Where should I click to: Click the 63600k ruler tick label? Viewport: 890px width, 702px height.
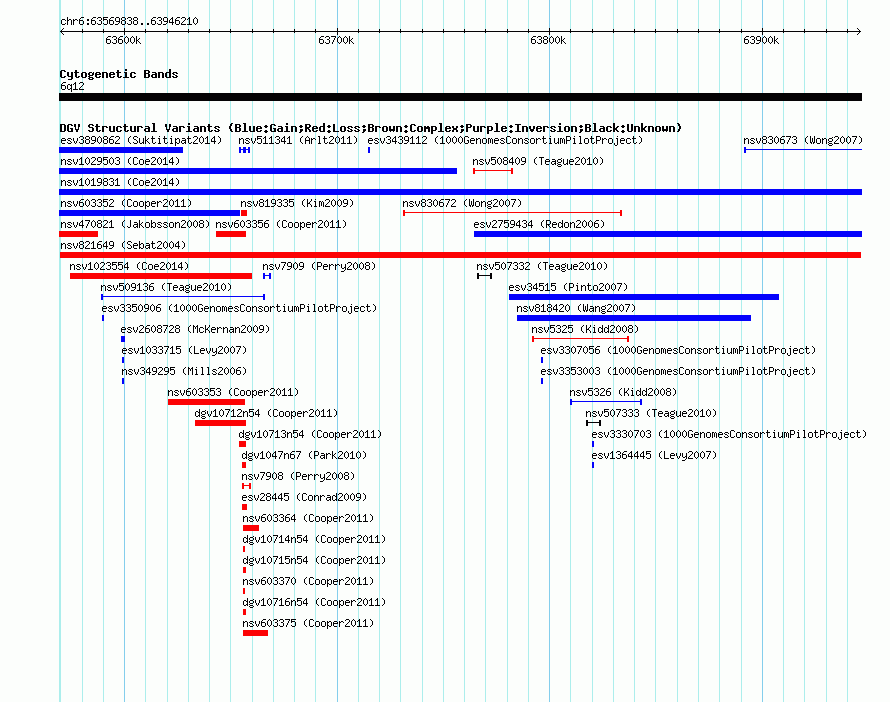click(123, 40)
